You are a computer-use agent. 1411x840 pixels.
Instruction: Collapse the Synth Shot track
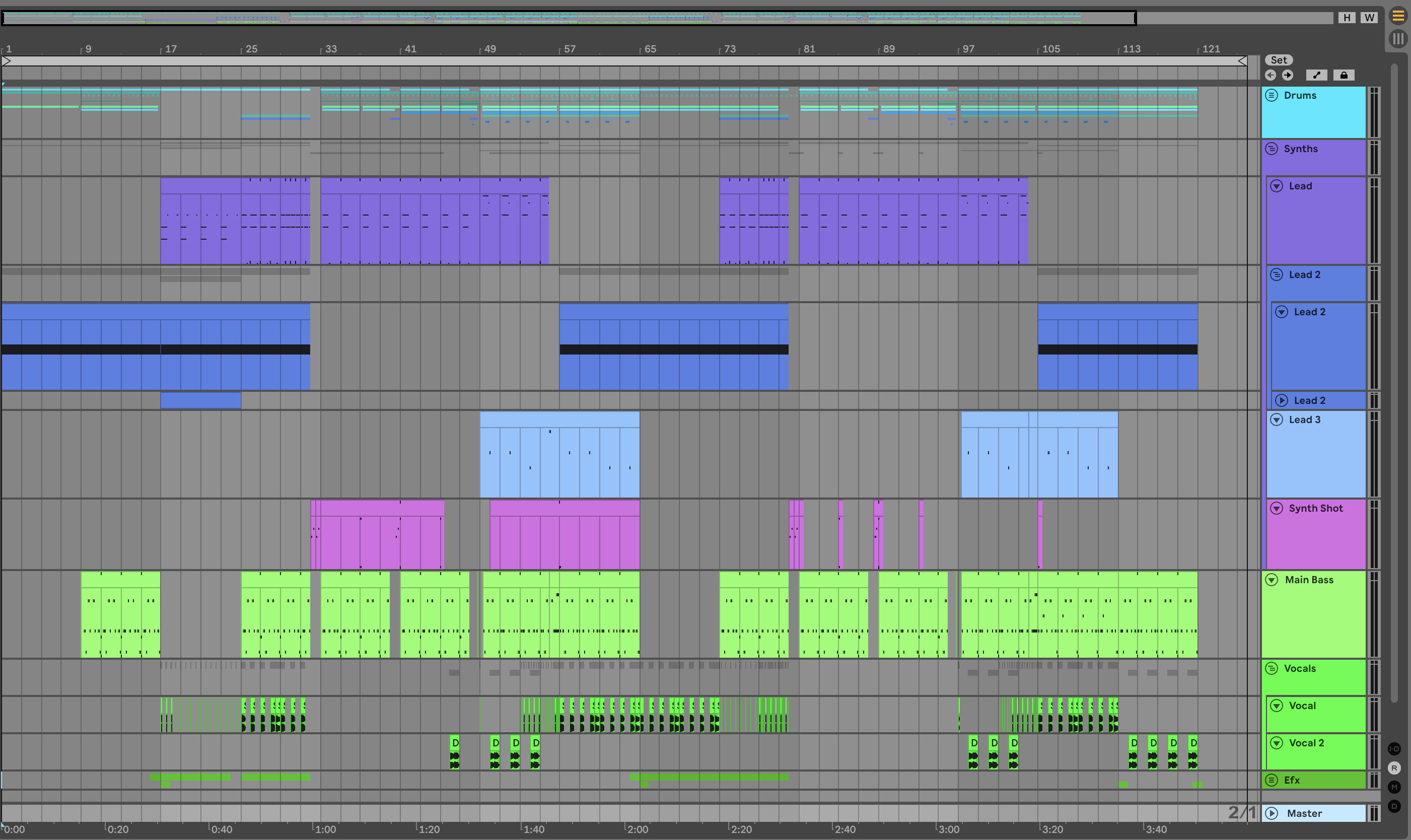(x=1277, y=508)
